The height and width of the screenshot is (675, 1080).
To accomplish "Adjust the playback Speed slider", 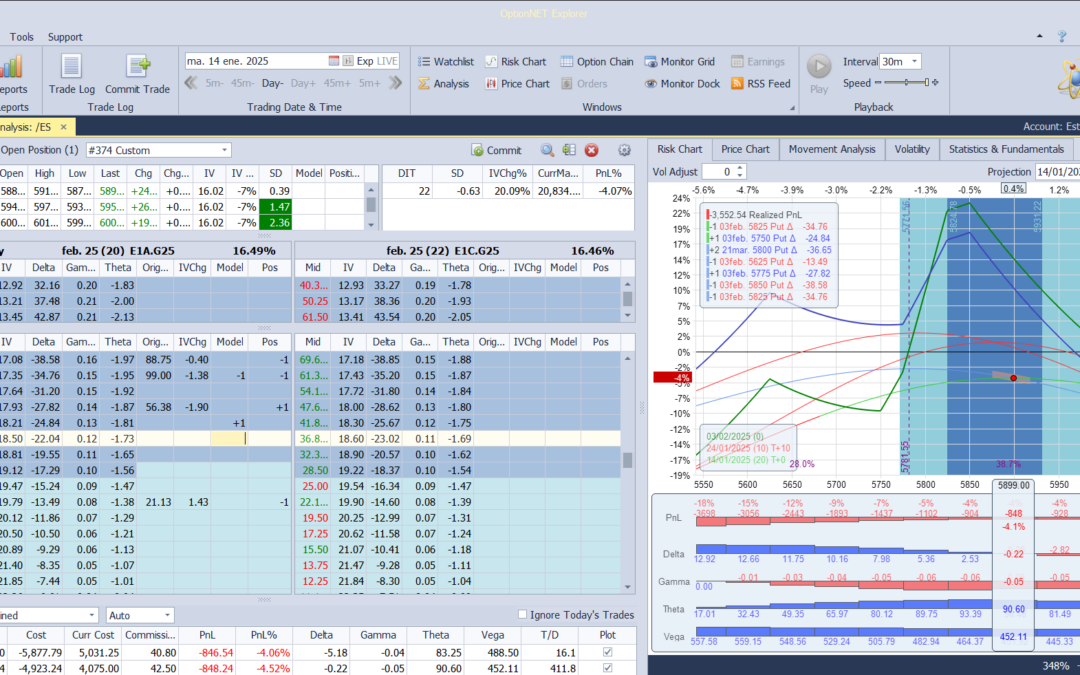I will point(906,83).
